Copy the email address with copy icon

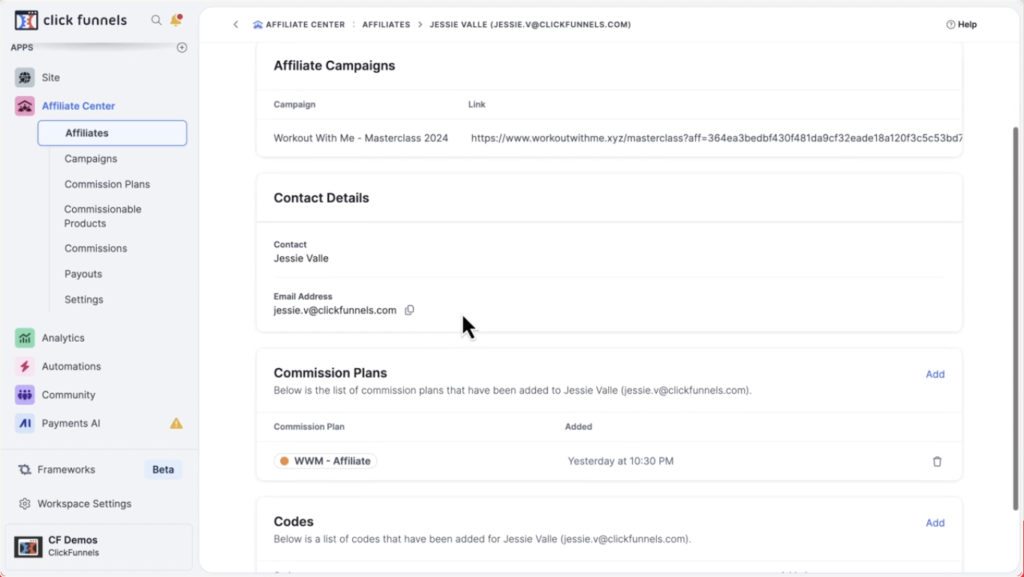[409, 310]
